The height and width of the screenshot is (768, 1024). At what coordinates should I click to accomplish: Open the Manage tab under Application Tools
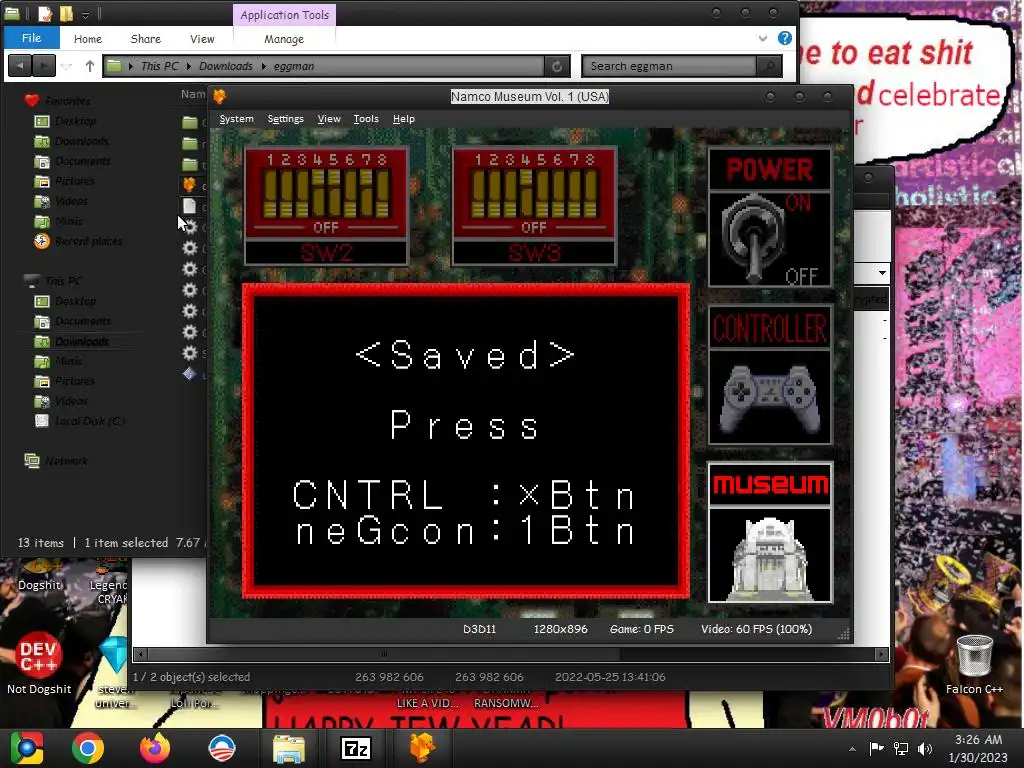284,39
